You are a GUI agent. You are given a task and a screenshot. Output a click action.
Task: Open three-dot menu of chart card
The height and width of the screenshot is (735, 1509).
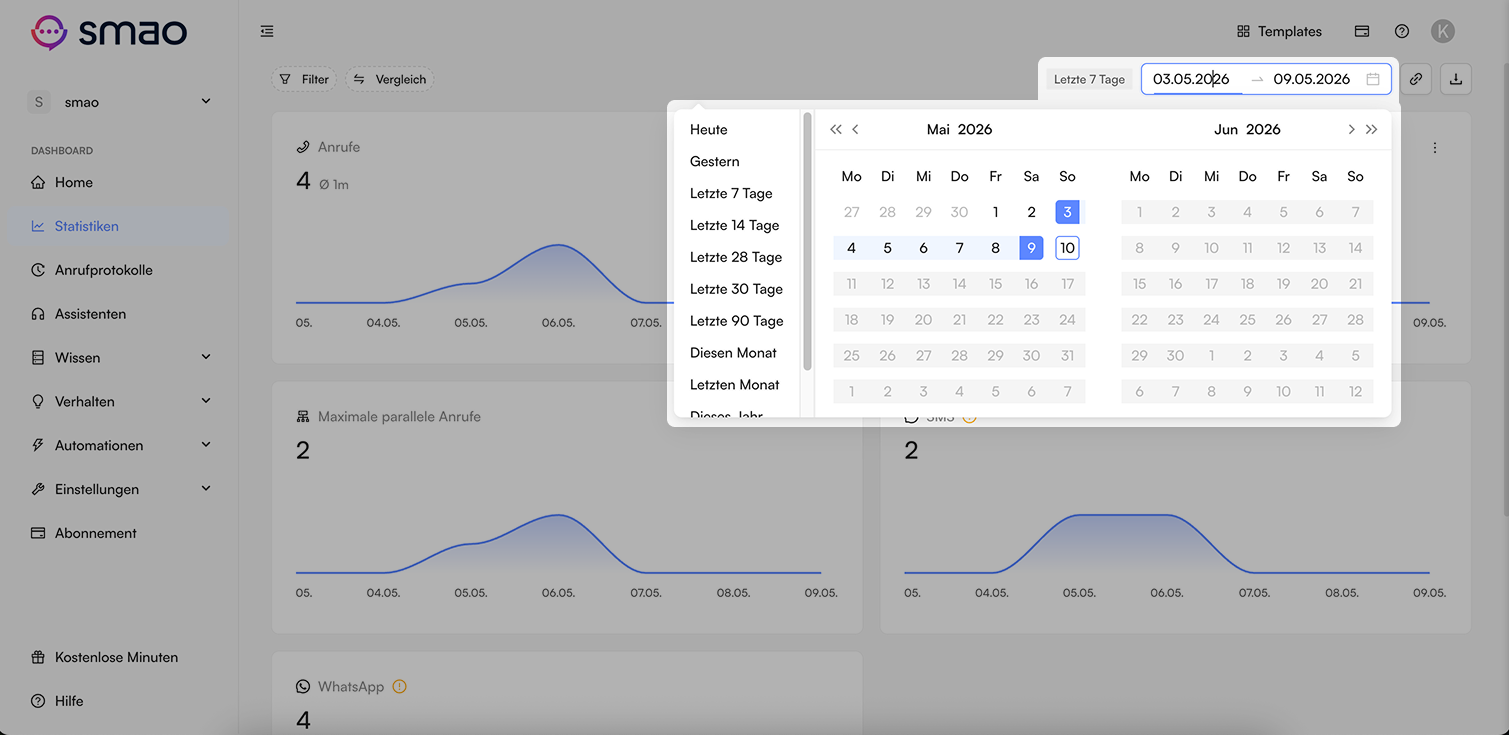coord(1435,148)
